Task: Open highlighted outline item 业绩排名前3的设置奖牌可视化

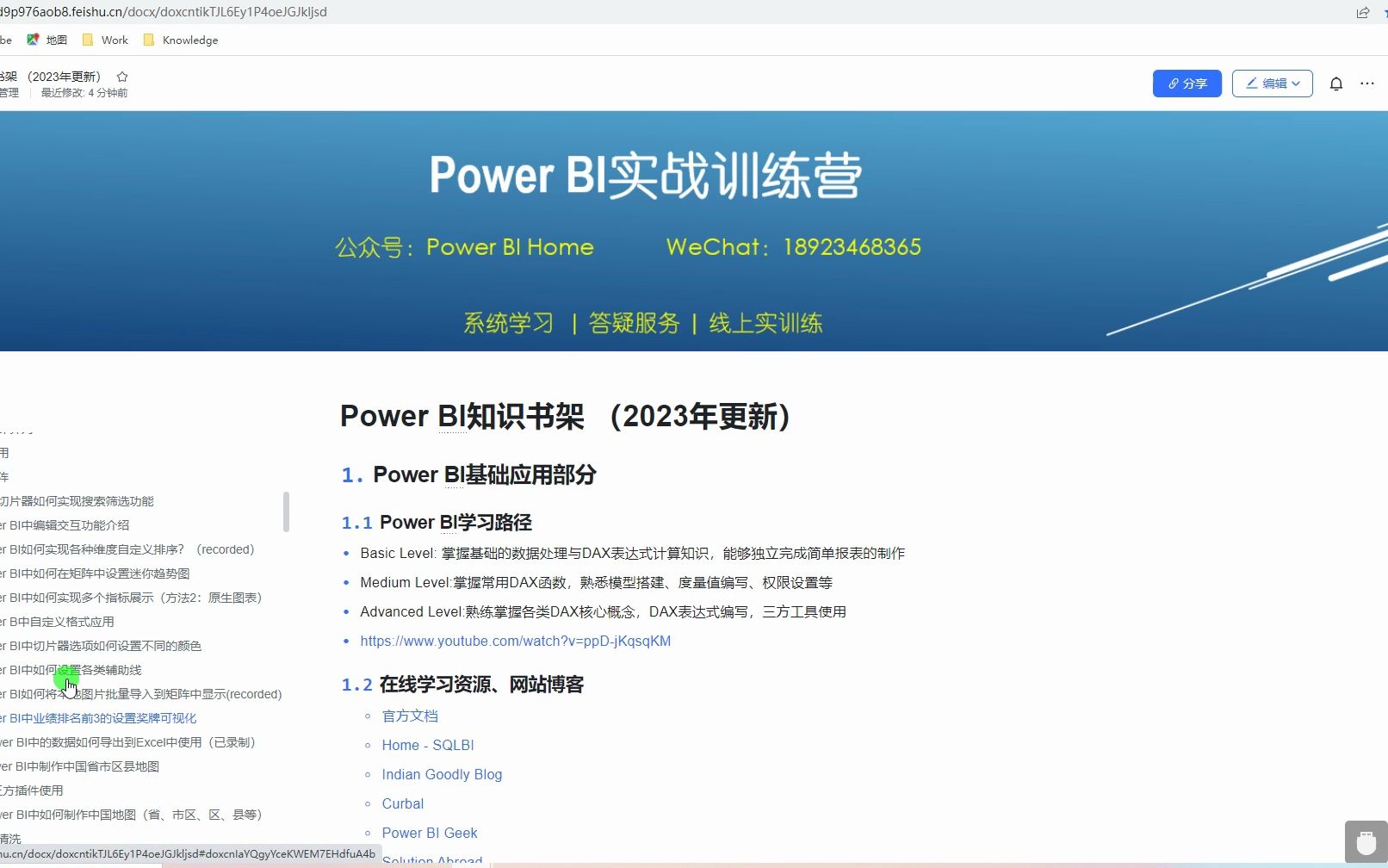Action: (98, 718)
